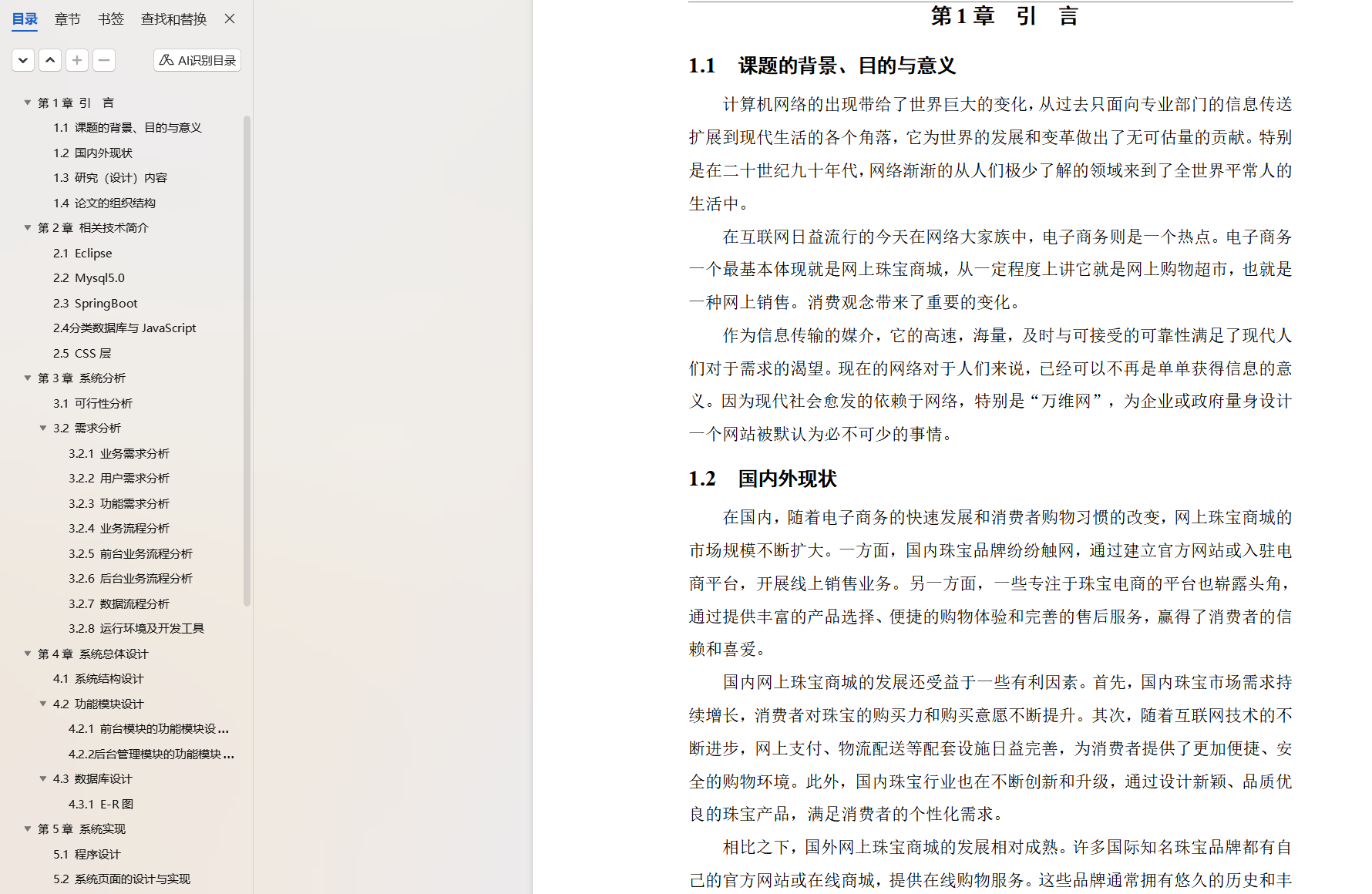Close the navigation pane
The width and height of the screenshot is (1372, 894).
pos(230,18)
